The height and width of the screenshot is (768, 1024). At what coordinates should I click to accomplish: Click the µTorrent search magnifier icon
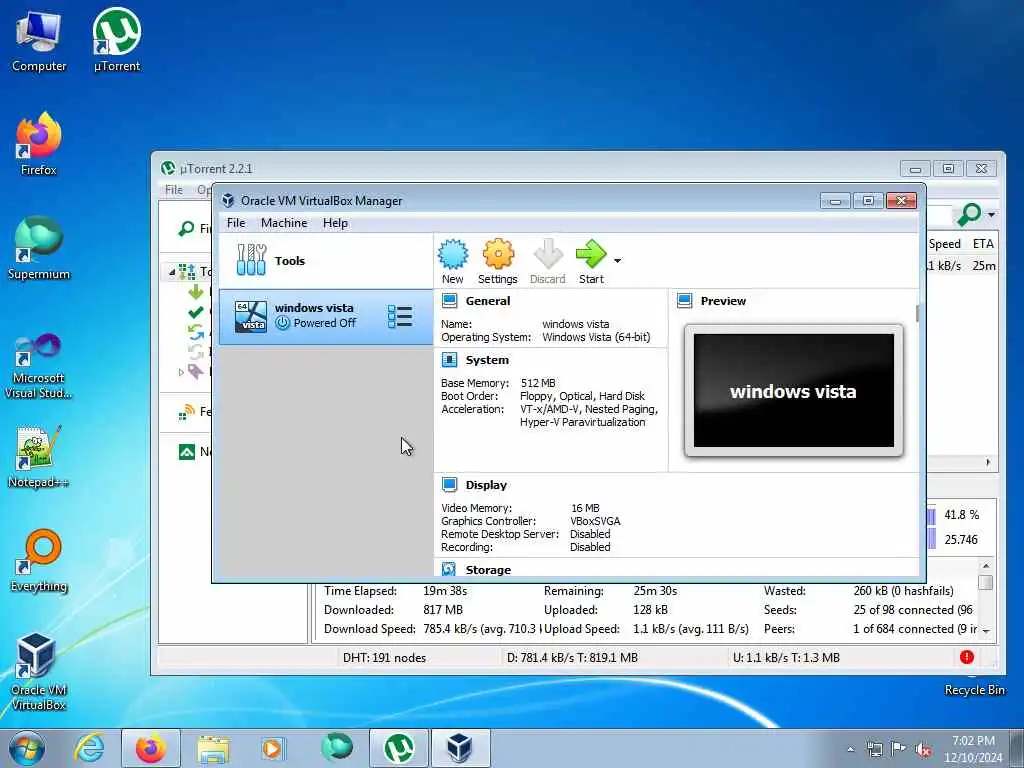tap(969, 214)
